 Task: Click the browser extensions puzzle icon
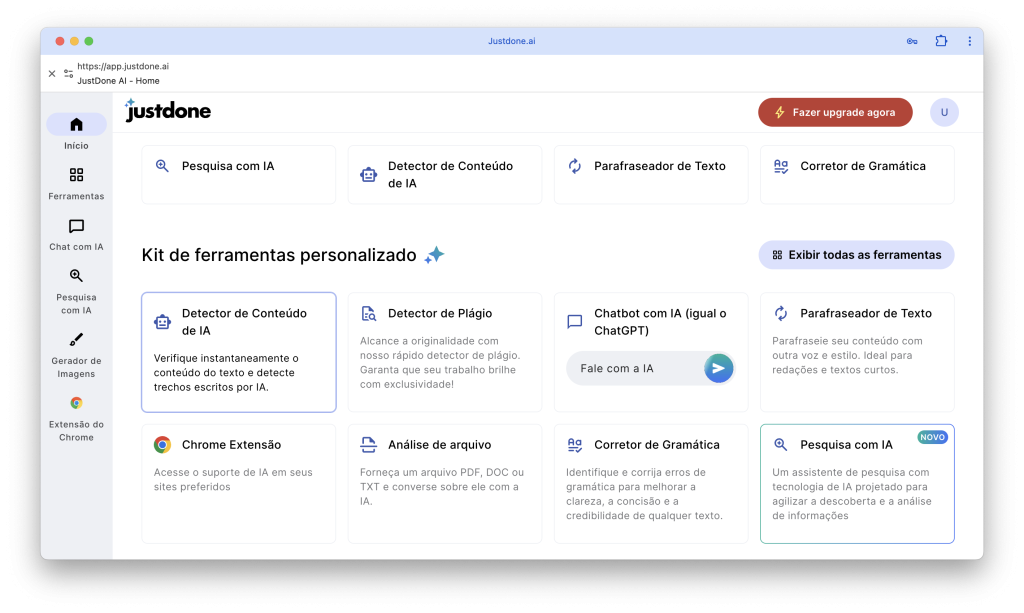[x=941, y=41]
